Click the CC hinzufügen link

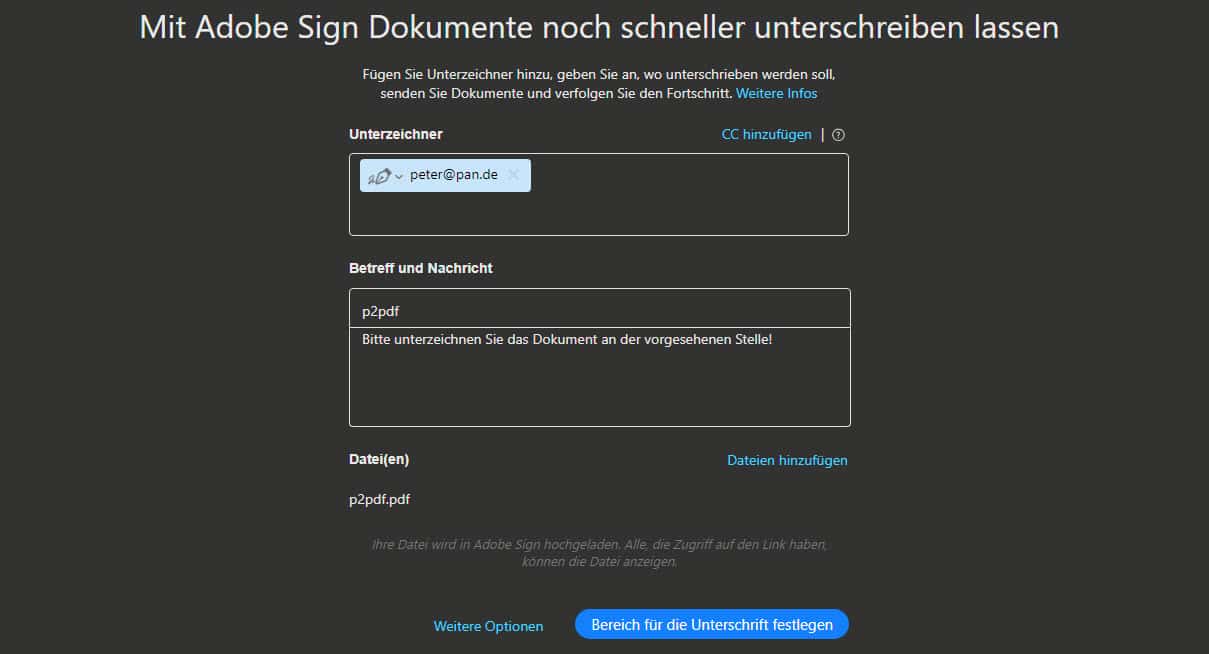(x=767, y=134)
